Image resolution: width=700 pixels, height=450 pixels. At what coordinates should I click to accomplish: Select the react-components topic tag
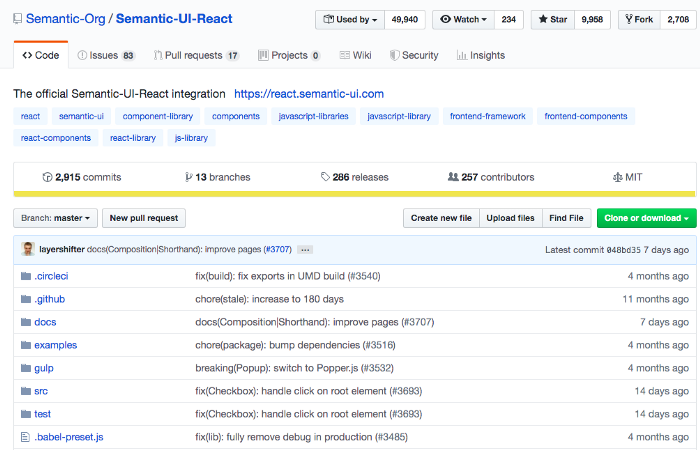(x=56, y=138)
